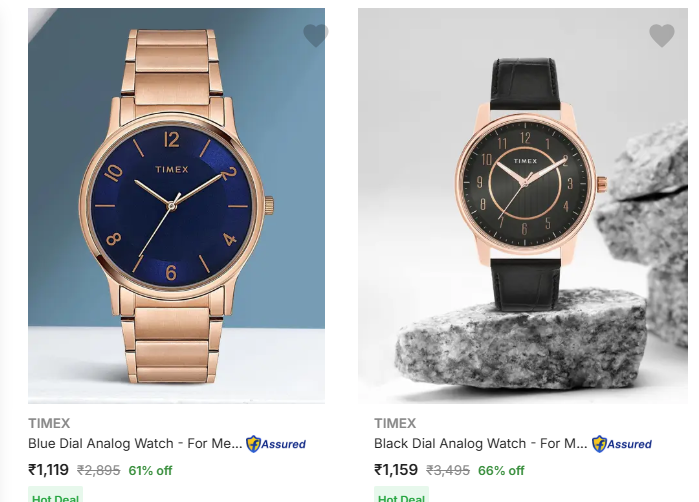Click the 66% off discount label

(x=501, y=470)
